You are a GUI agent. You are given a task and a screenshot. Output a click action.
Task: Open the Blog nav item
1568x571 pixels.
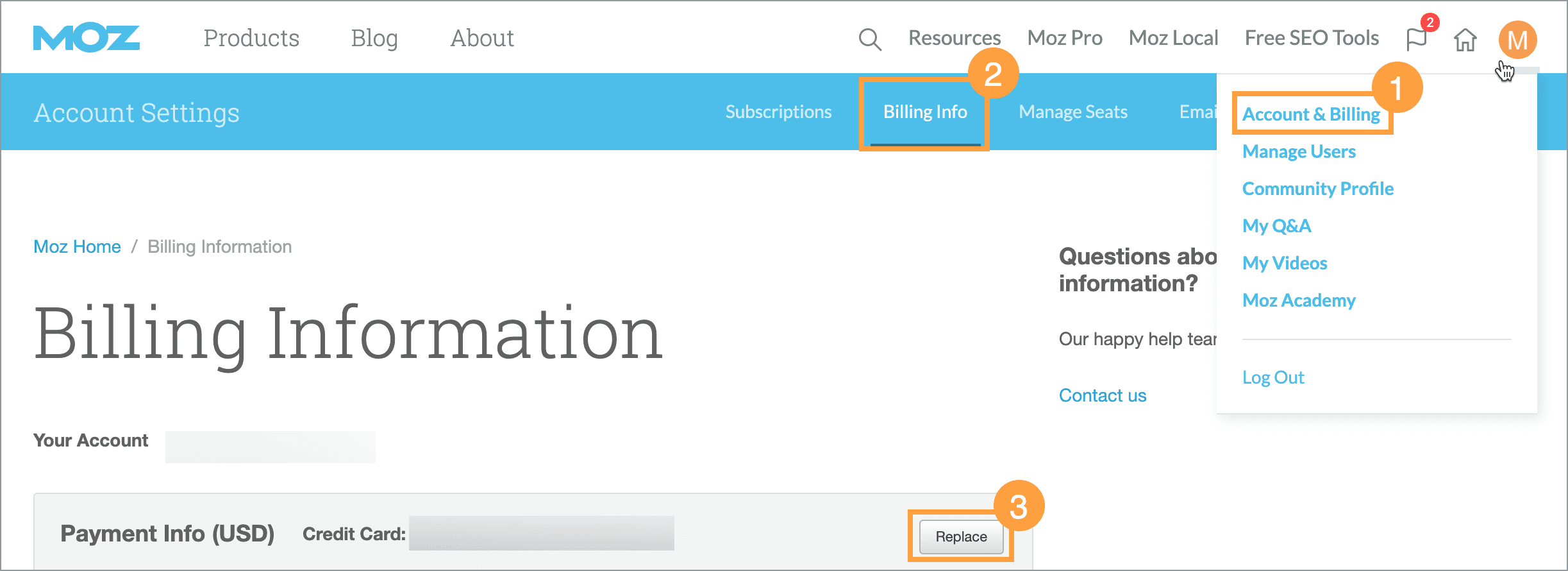(374, 38)
